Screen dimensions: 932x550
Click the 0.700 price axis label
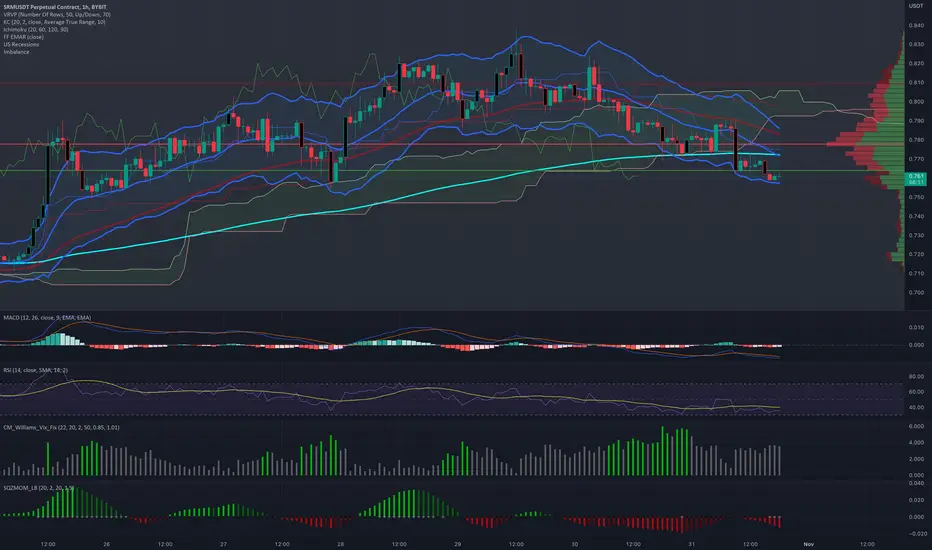pos(916,293)
